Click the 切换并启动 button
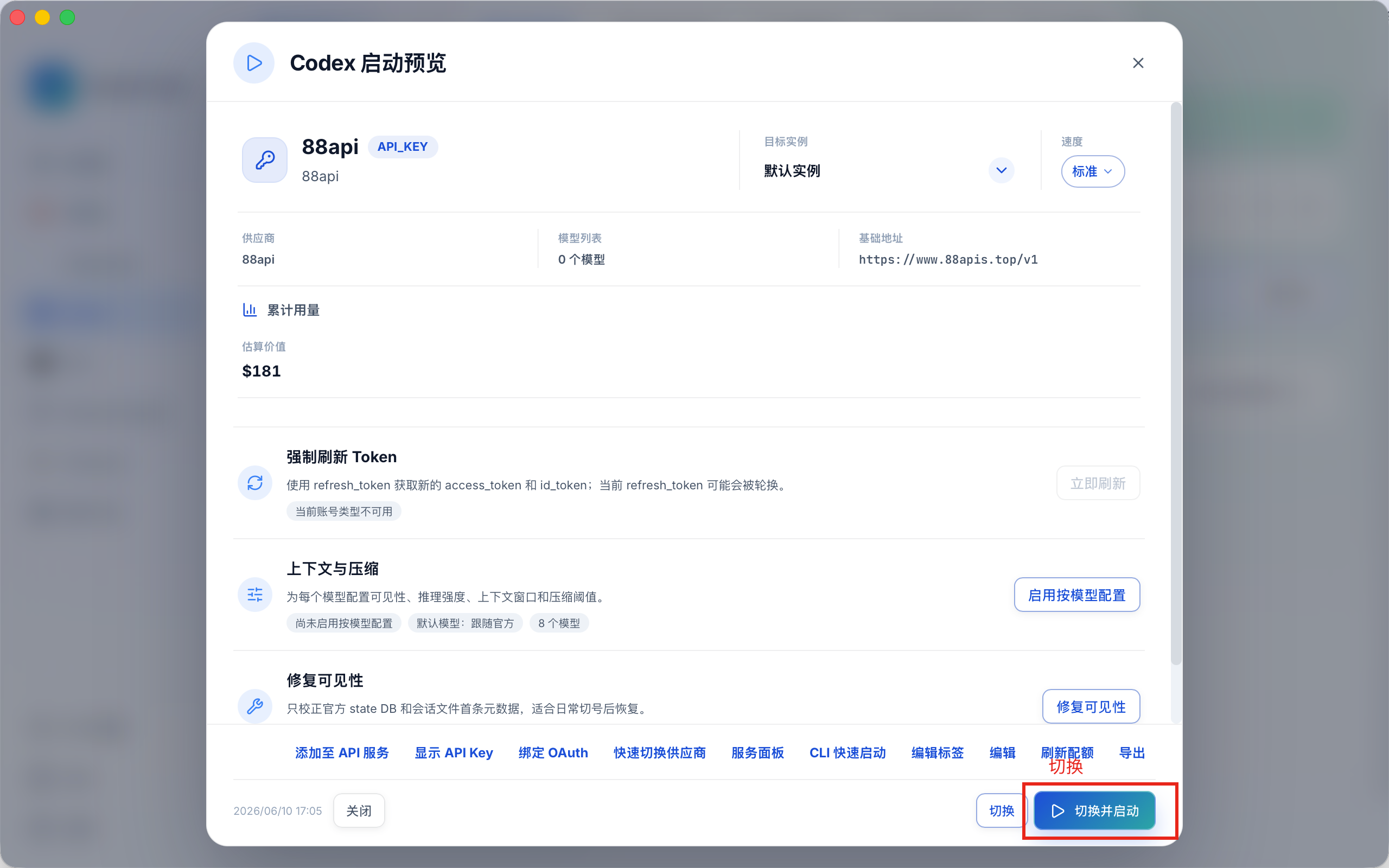This screenshot has width=1389, height=868. 1094,810
